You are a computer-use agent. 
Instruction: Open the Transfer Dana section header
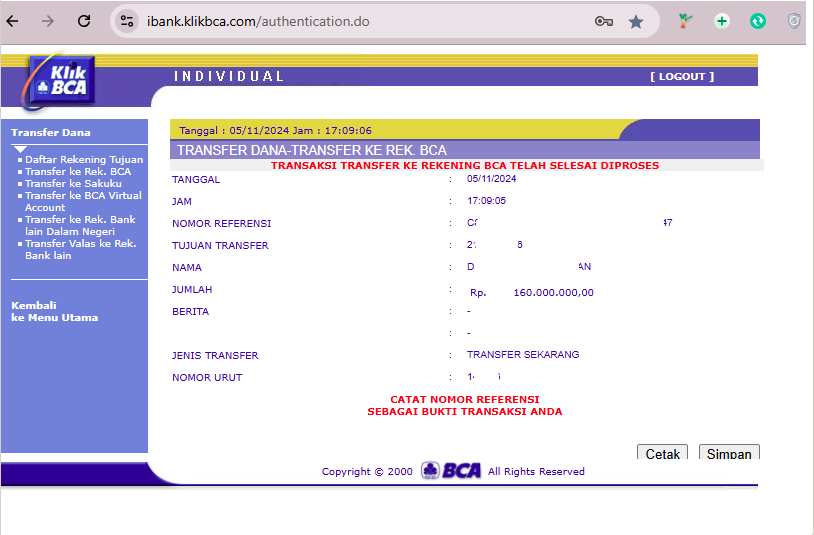[51, 132]
